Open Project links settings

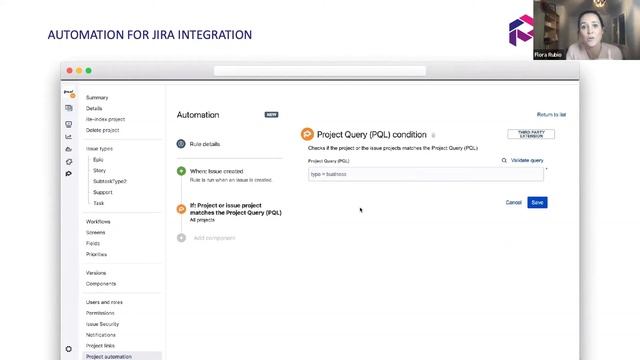[x=100, y=346]
